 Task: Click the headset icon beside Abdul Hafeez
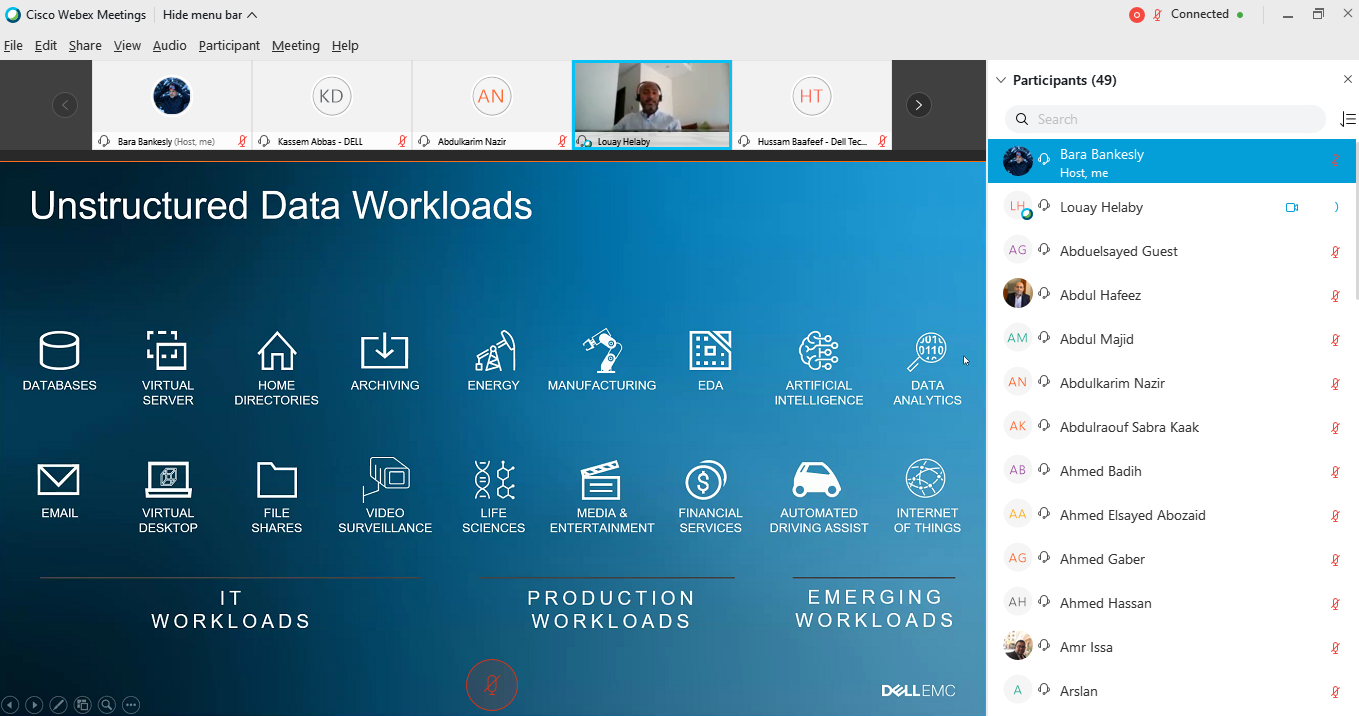[x=1044, y=295]
